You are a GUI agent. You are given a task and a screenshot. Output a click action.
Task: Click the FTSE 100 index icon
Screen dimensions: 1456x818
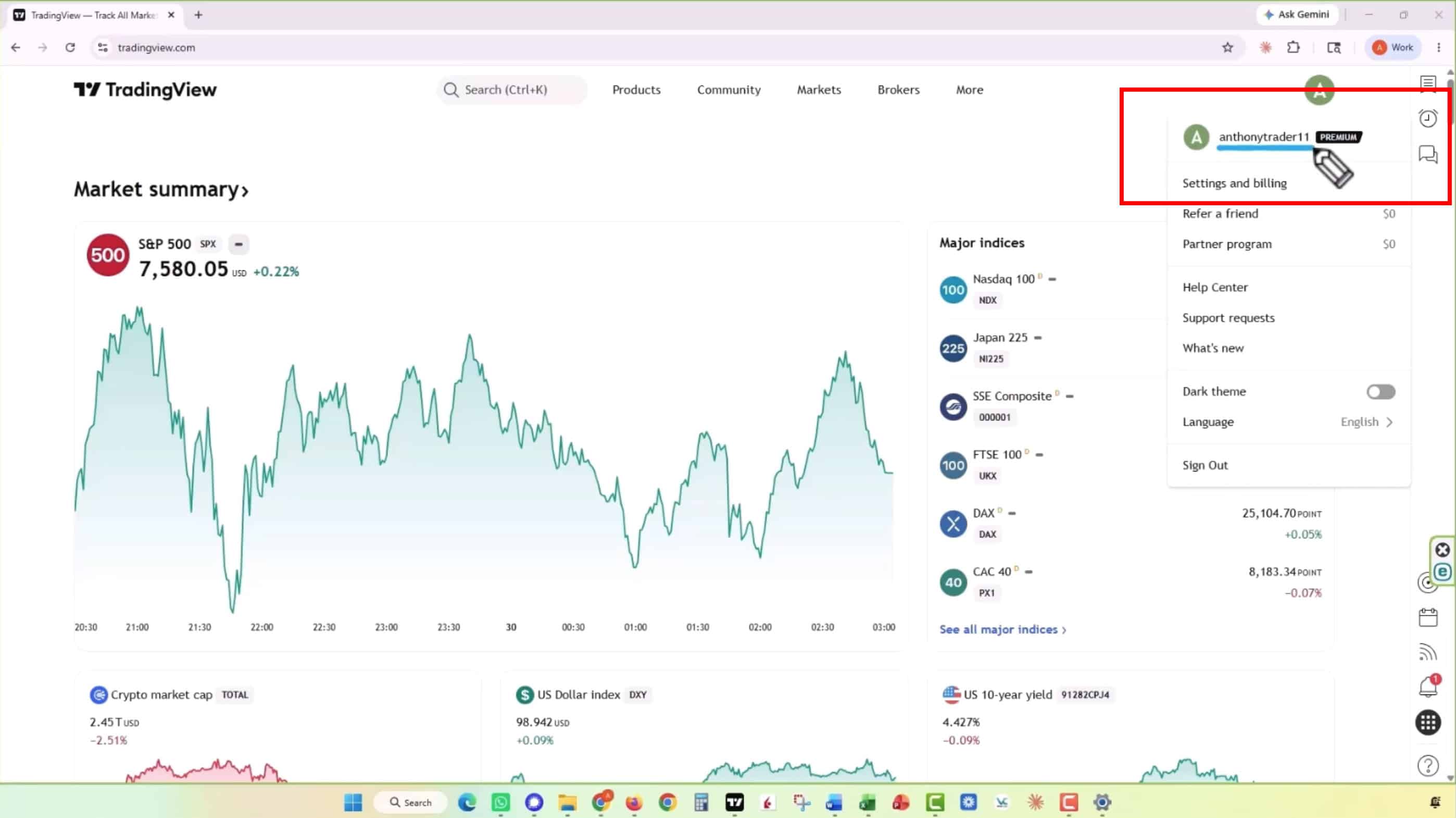coord(953,465)
